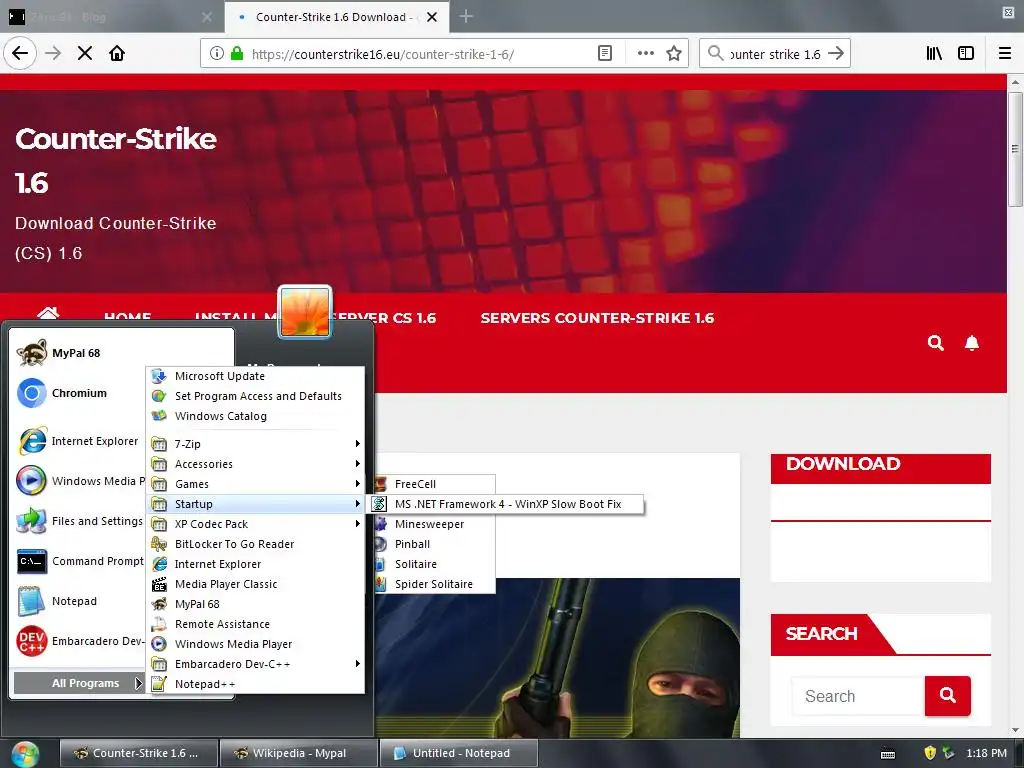The image size is (1024, 768).
Task: Switch to Wikipedia - Mypal taskbar button
Action: tap(299, 753)
